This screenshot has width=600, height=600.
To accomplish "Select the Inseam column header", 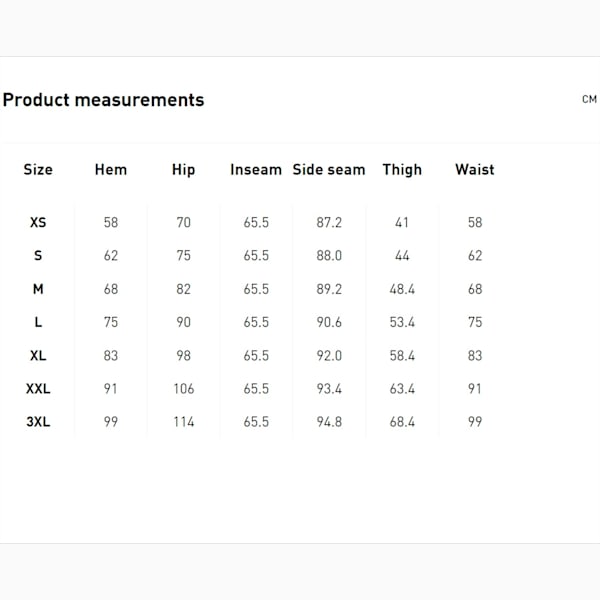I will point(256,170).
